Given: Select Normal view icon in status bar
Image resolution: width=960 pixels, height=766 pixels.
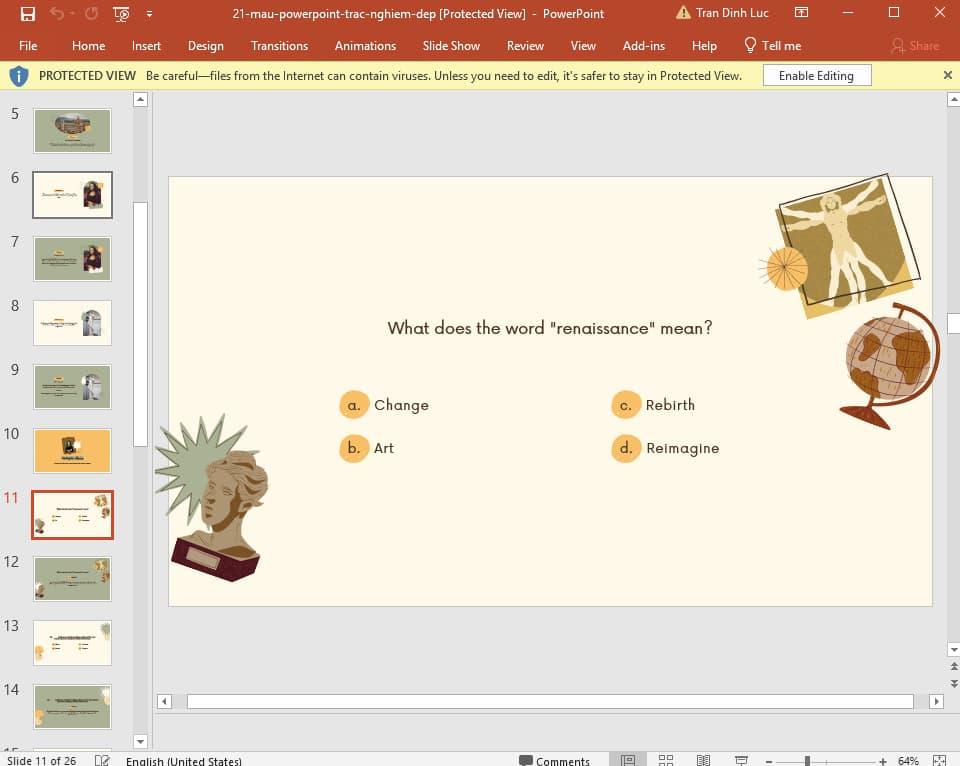Looking at the screenshot, I should [629, 760].
